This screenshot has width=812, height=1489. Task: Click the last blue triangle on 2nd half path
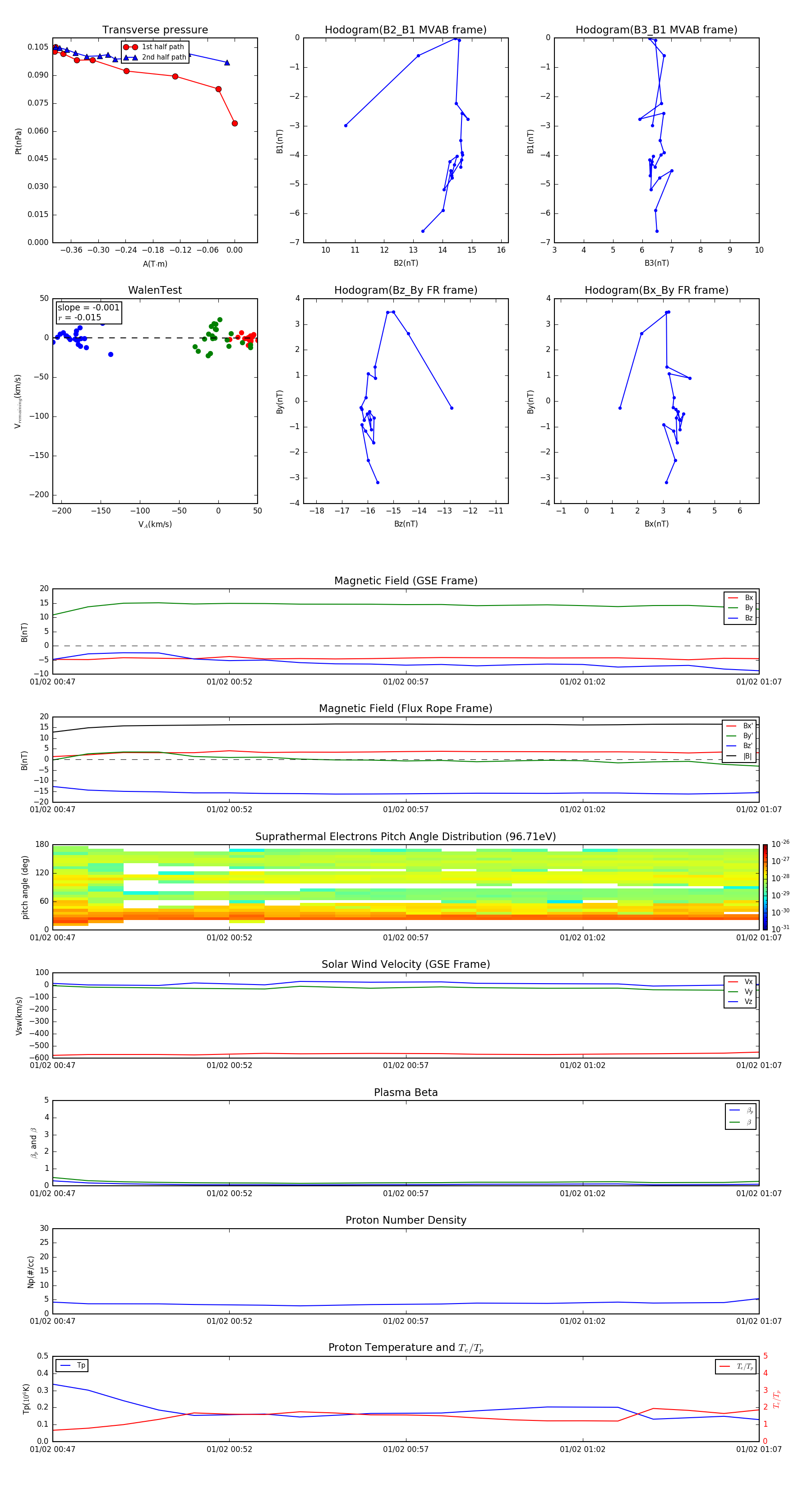(227, 62)
